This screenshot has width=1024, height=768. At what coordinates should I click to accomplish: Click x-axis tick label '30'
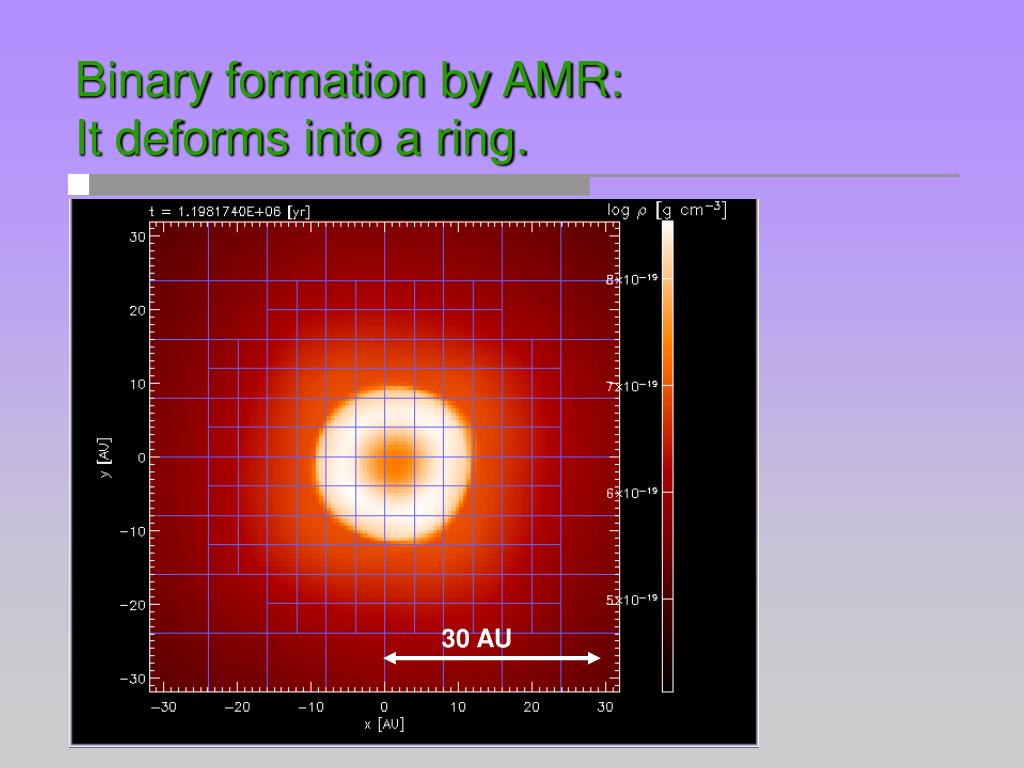point(605,707)
